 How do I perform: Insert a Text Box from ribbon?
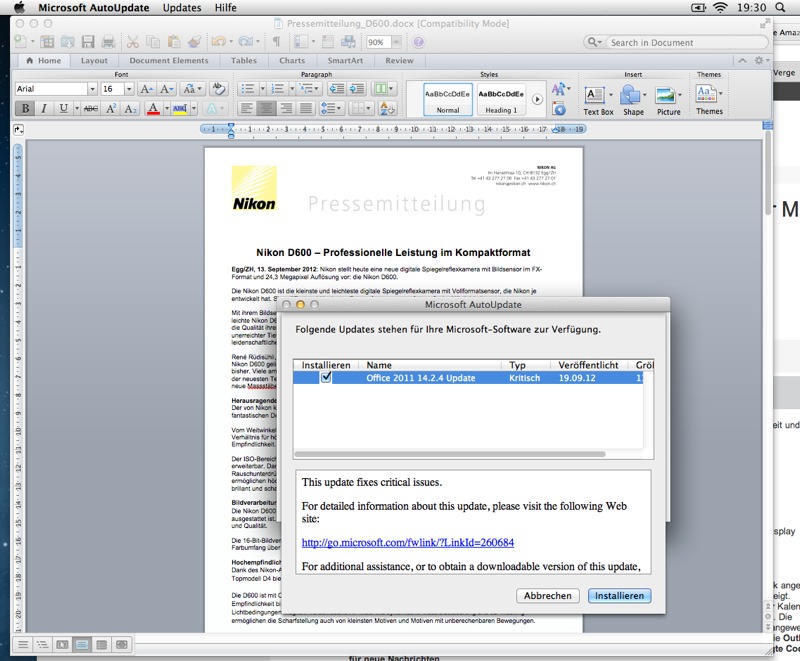pyautogui.click(x=598, y=100)
